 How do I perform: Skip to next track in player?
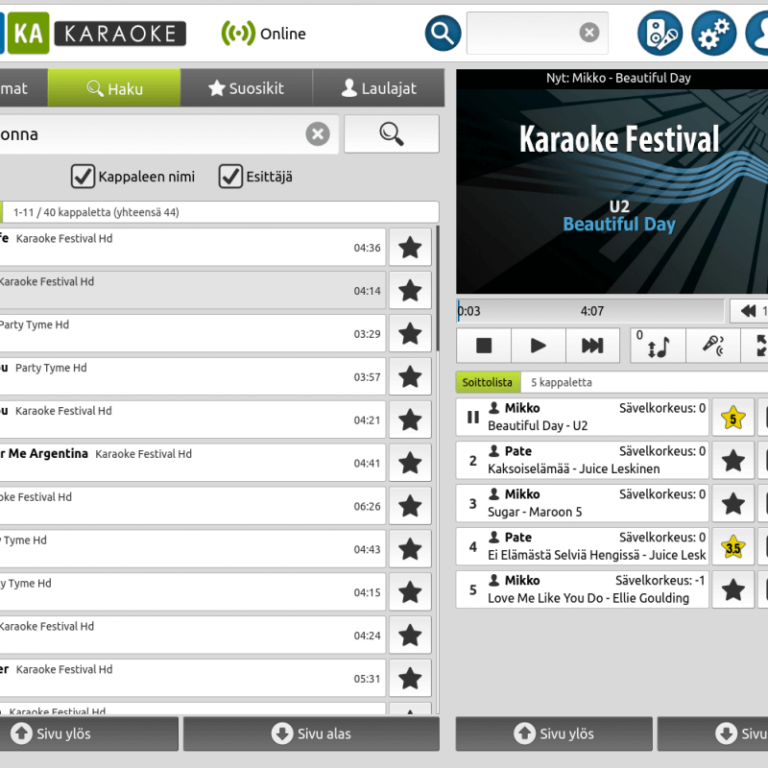(x=592, y=346)
